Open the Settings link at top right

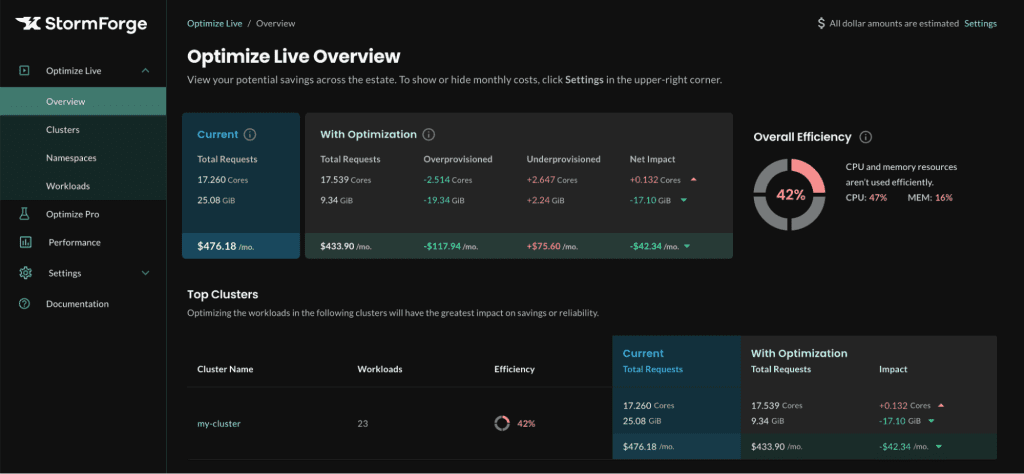click(981, 24)
